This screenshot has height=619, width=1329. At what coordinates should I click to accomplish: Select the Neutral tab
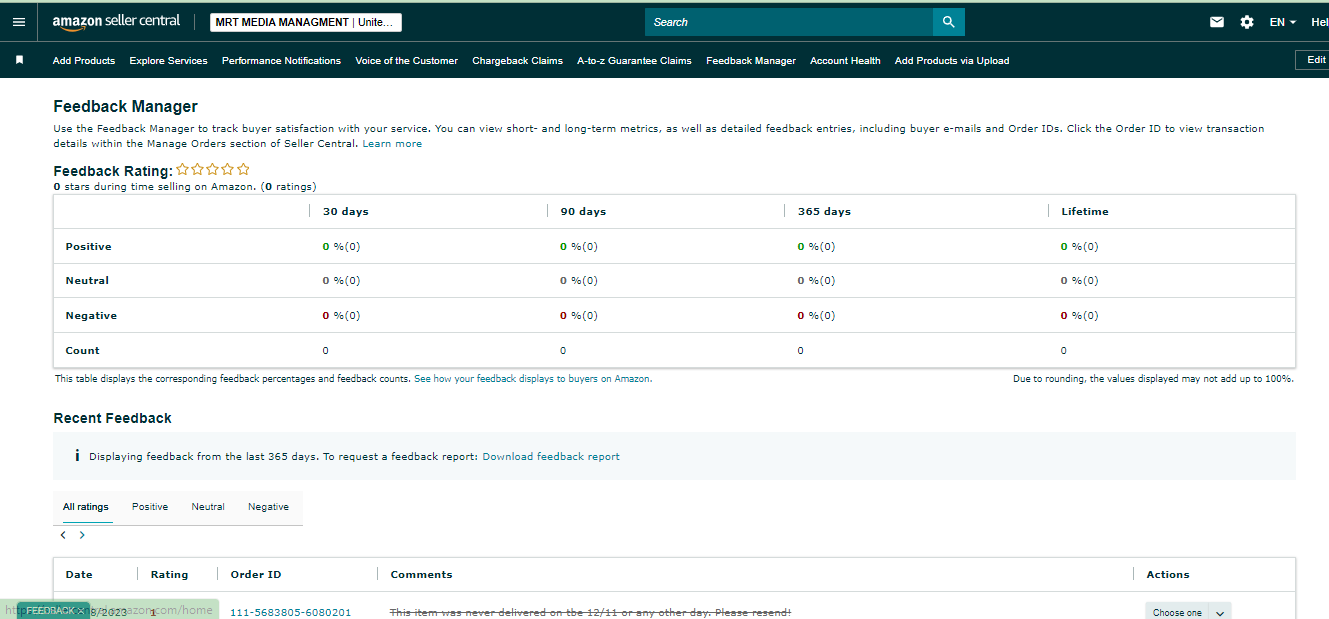click(x=208, y=507)
